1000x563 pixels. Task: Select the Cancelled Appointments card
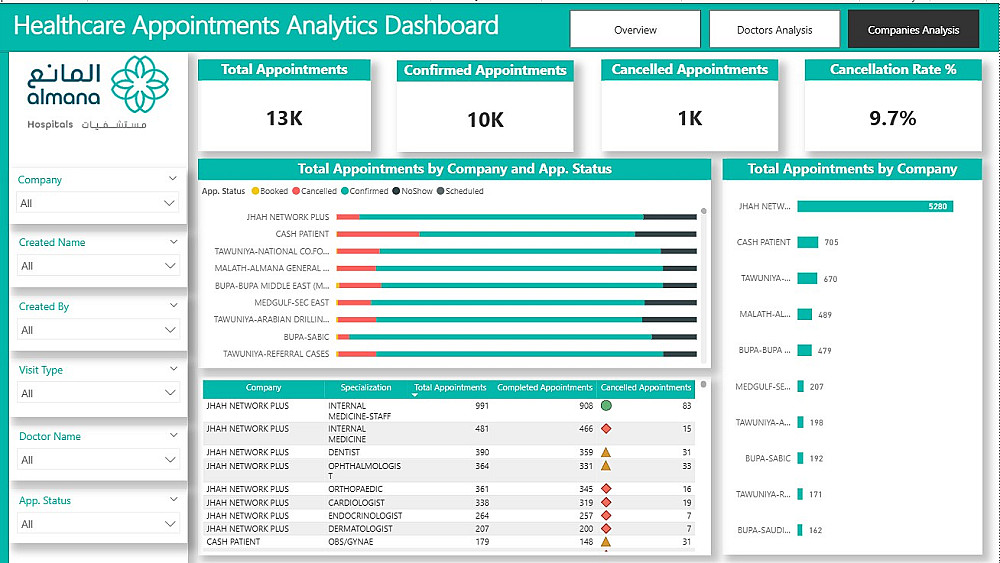tap(689, 105)
